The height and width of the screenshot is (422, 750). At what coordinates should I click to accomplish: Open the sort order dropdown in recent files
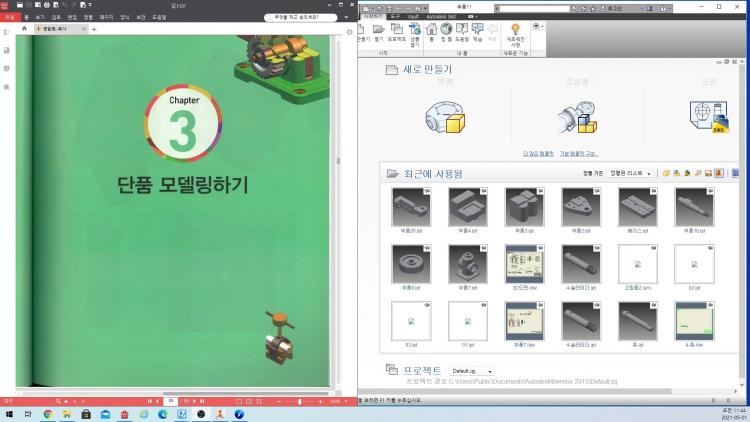click(631, 173)
